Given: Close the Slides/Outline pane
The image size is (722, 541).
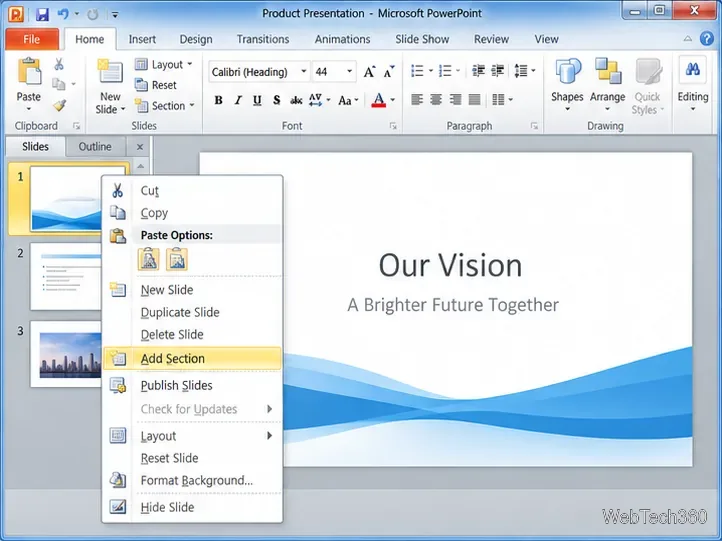Looking at the screenshot, I should pyautogui.click(x=140, y=147).
